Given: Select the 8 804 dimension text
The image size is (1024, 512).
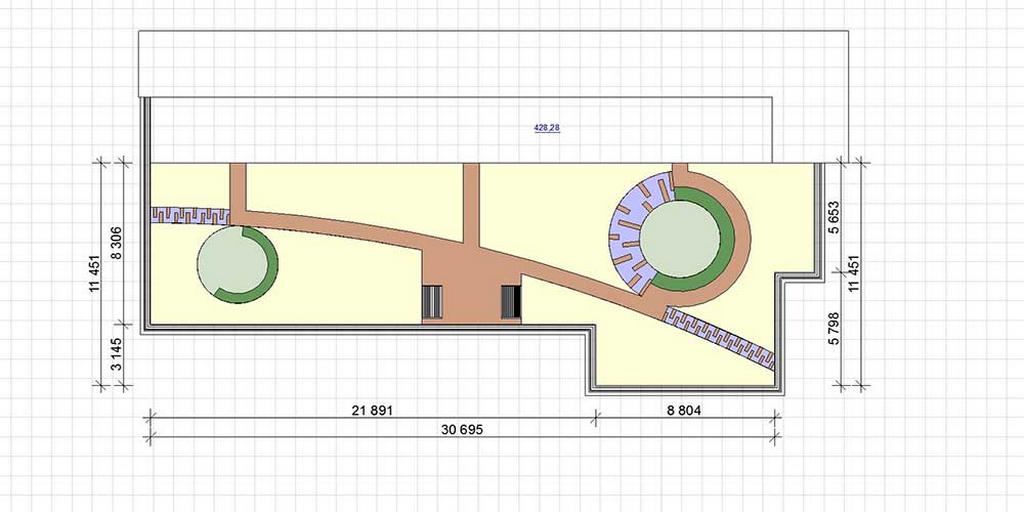Looking at the screenshot, I should pos(686,410).
